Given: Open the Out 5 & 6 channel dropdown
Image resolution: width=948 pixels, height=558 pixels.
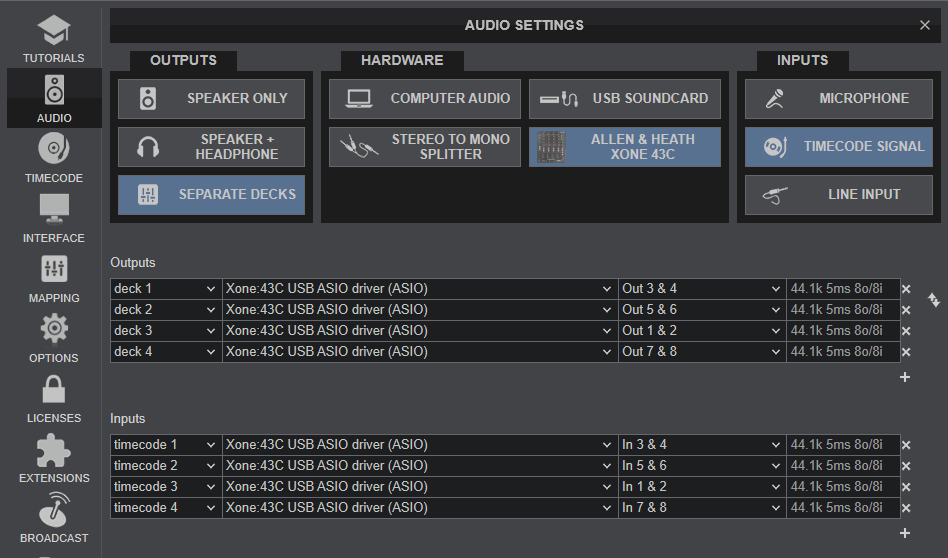Looking at the screenshot, I should (x=702, y=310).
